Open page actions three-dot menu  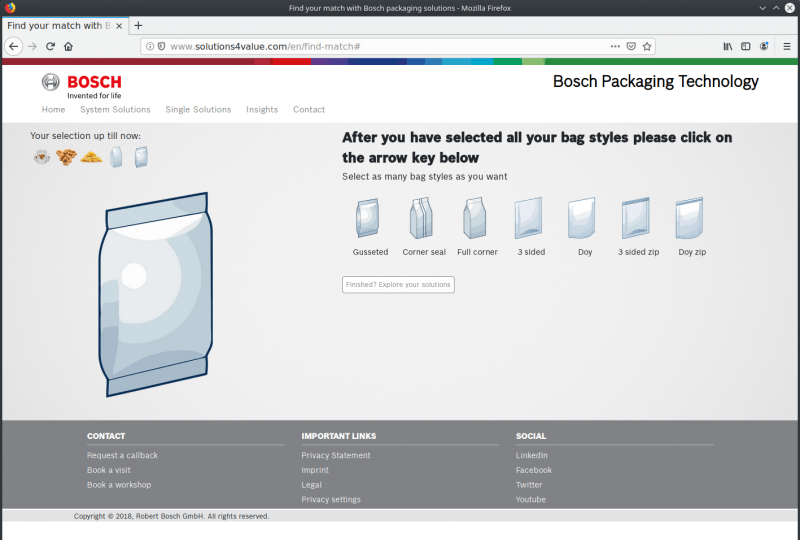click(615, 46)
